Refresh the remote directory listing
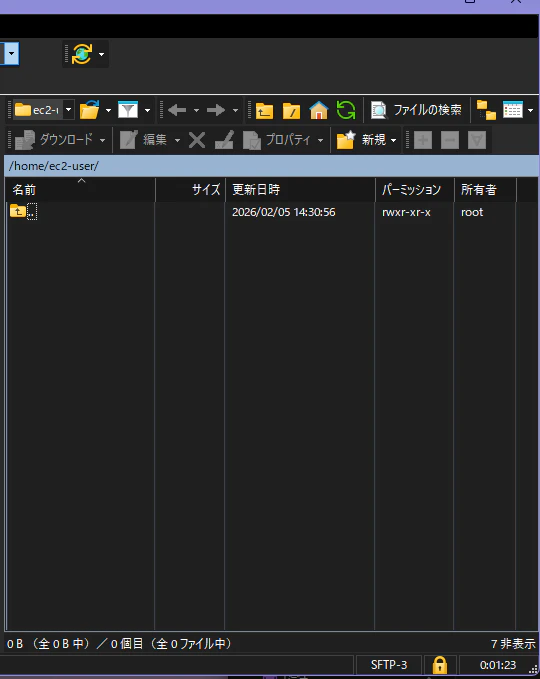This screenshot has height=679, width=540. tap(346, 110)
